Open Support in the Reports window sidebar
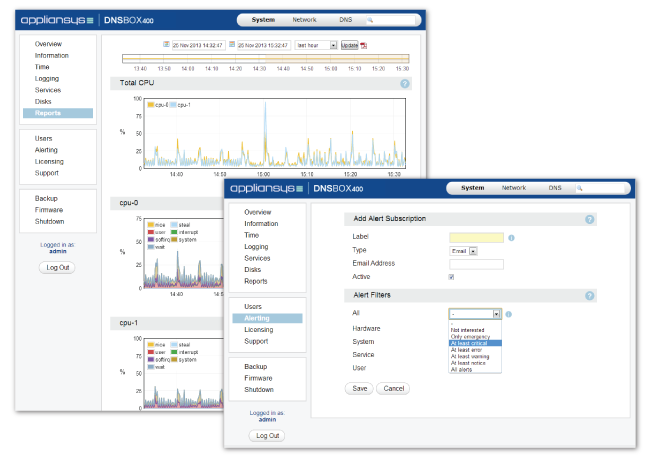The height and width of the screenshot is (473, 650). (46, 173)
